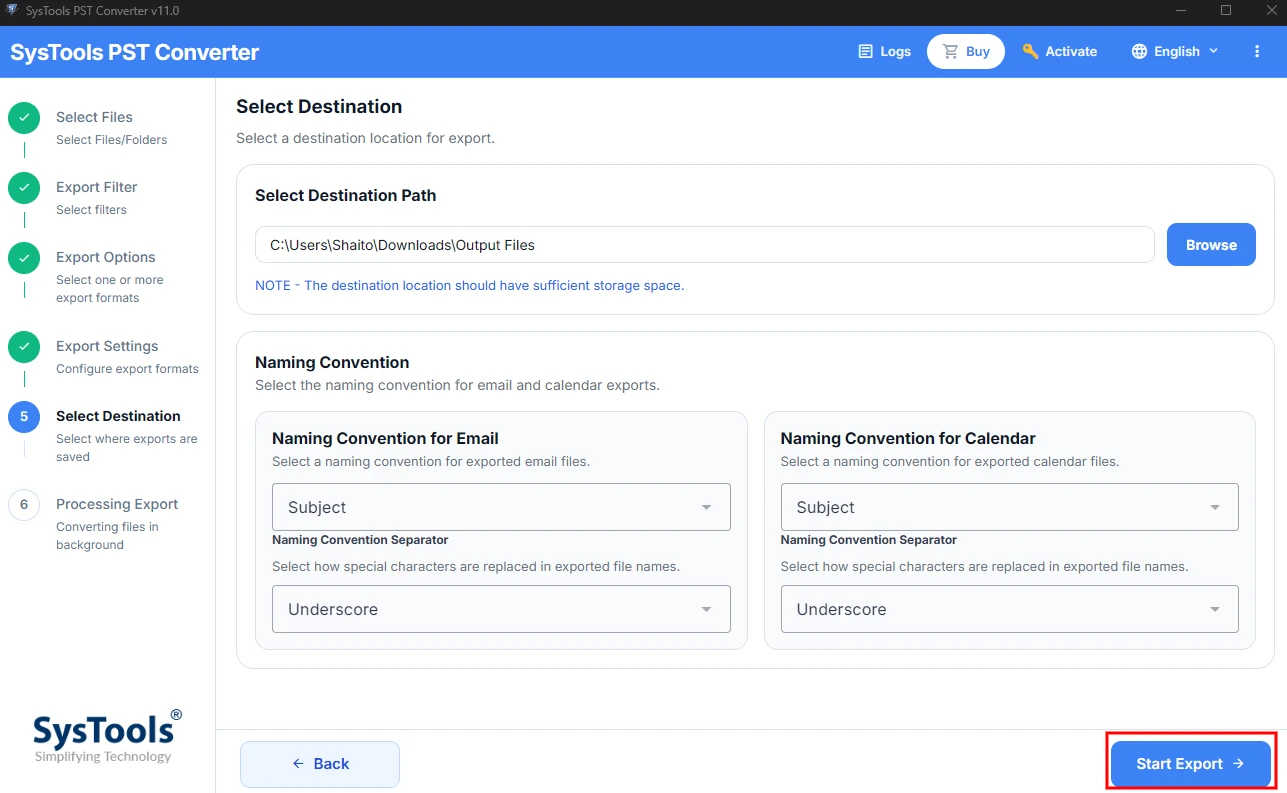
Task: Expand the English language dropdown
Action: 1176,51
